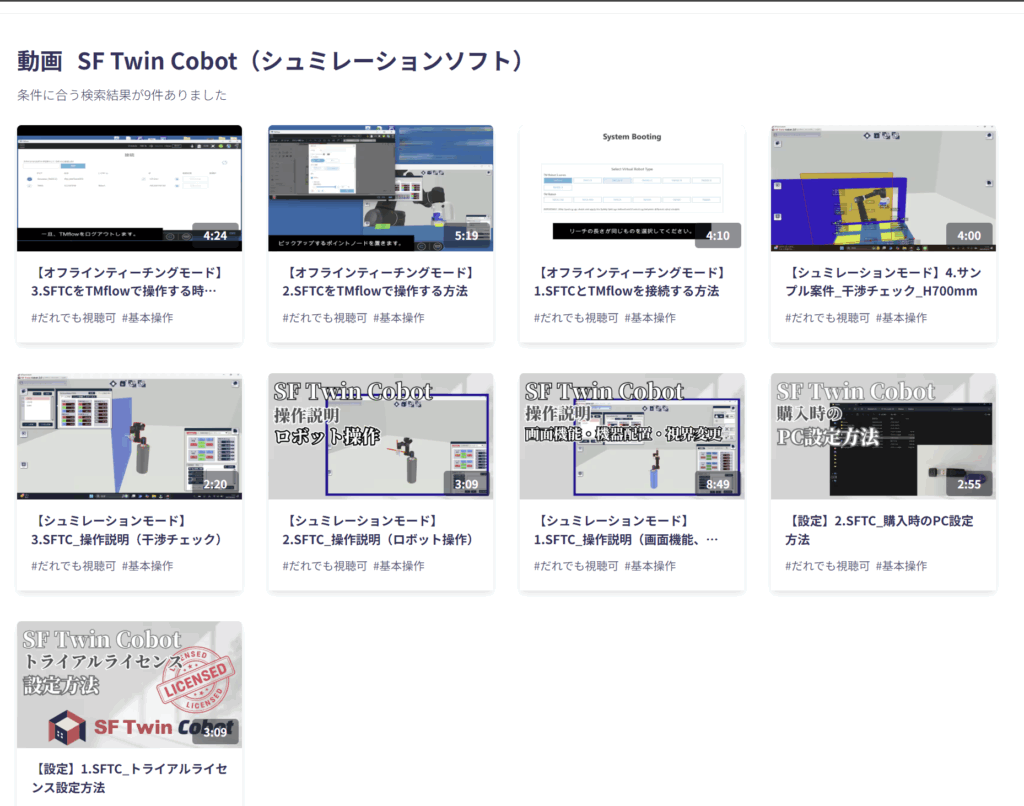Open the 2:20 interference check video thumbnail
This screenshot has height=806, width=1024.
[129, 436]
